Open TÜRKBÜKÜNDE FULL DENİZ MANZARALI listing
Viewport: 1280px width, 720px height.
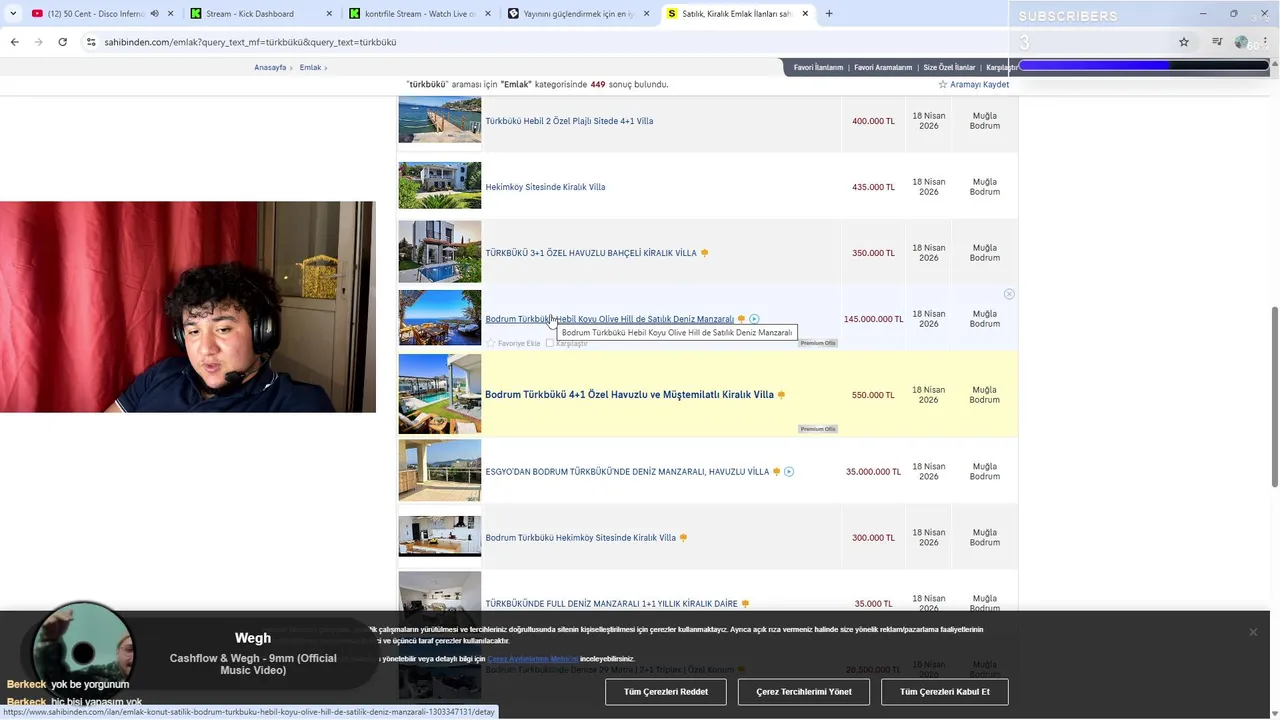tap(611, 604)
